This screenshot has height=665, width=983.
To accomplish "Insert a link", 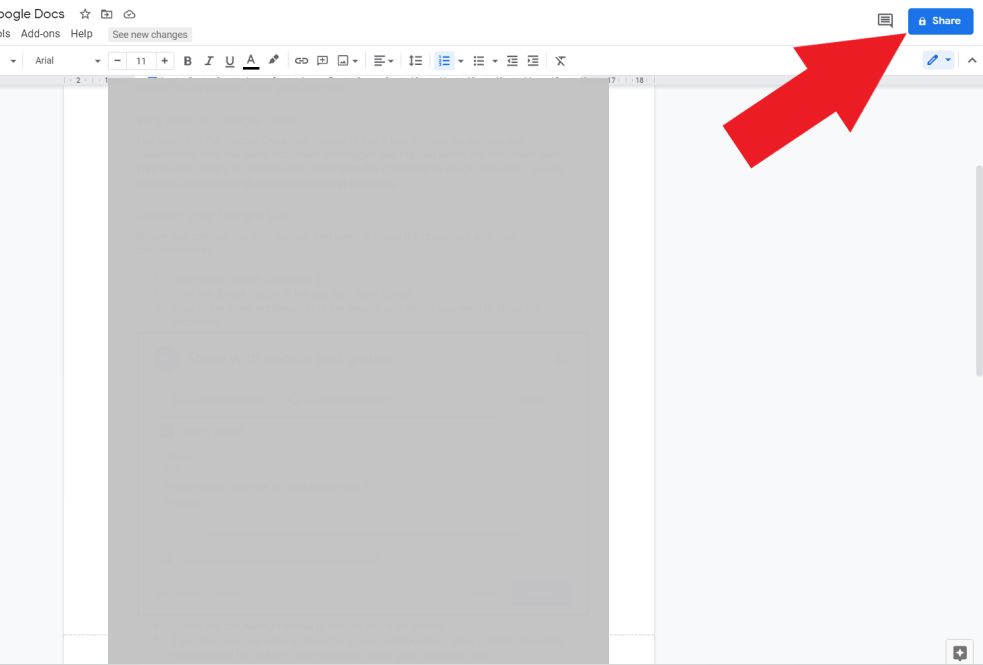I will [x=302, y=60].
